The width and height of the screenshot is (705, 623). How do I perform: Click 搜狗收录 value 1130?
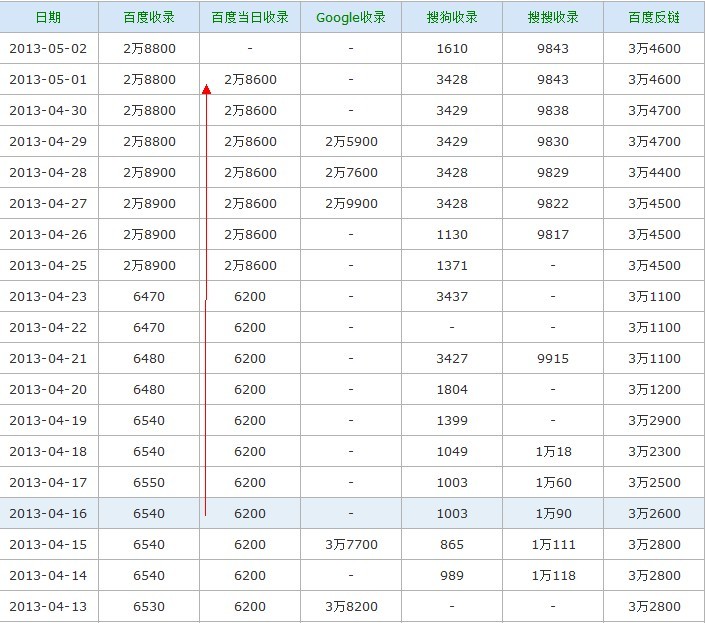point(452,234)
